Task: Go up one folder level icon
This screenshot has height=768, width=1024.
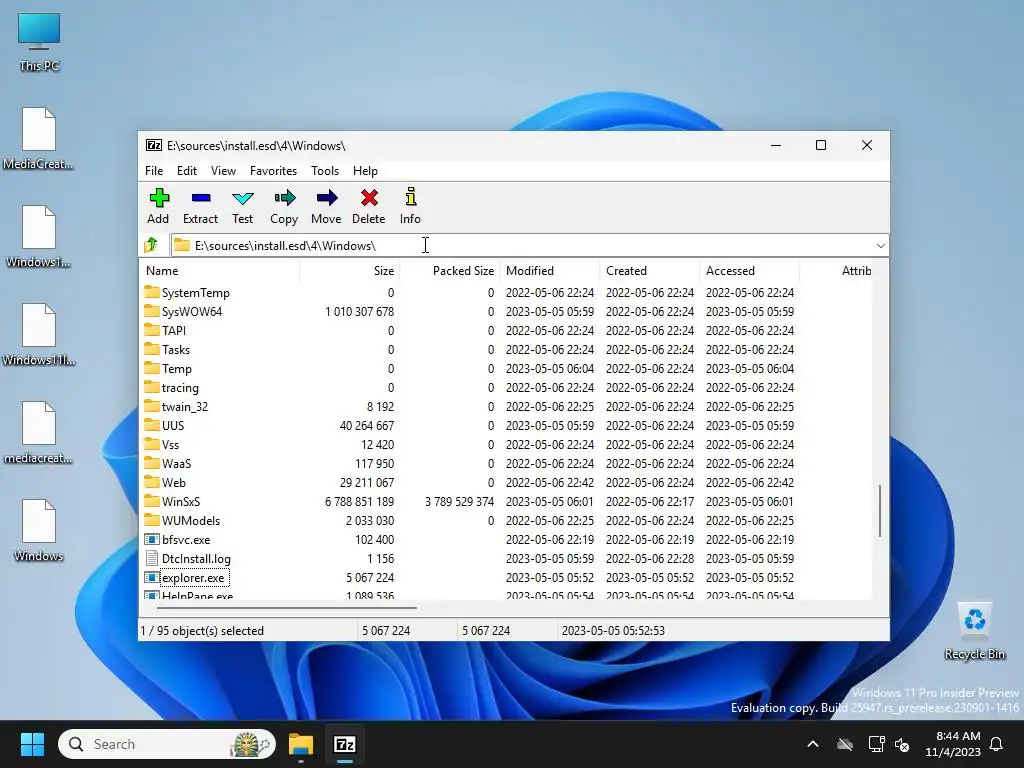Action: click(151, 245)
